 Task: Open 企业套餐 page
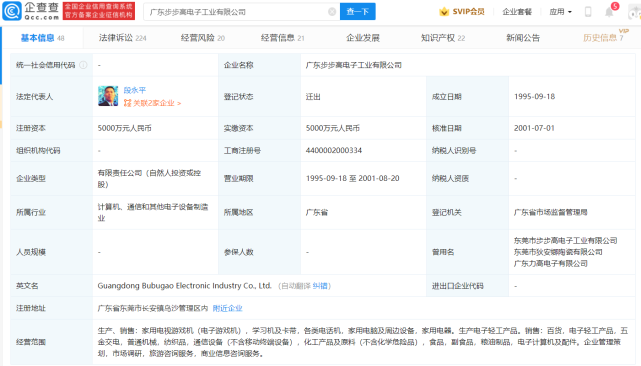coord(517,12)
